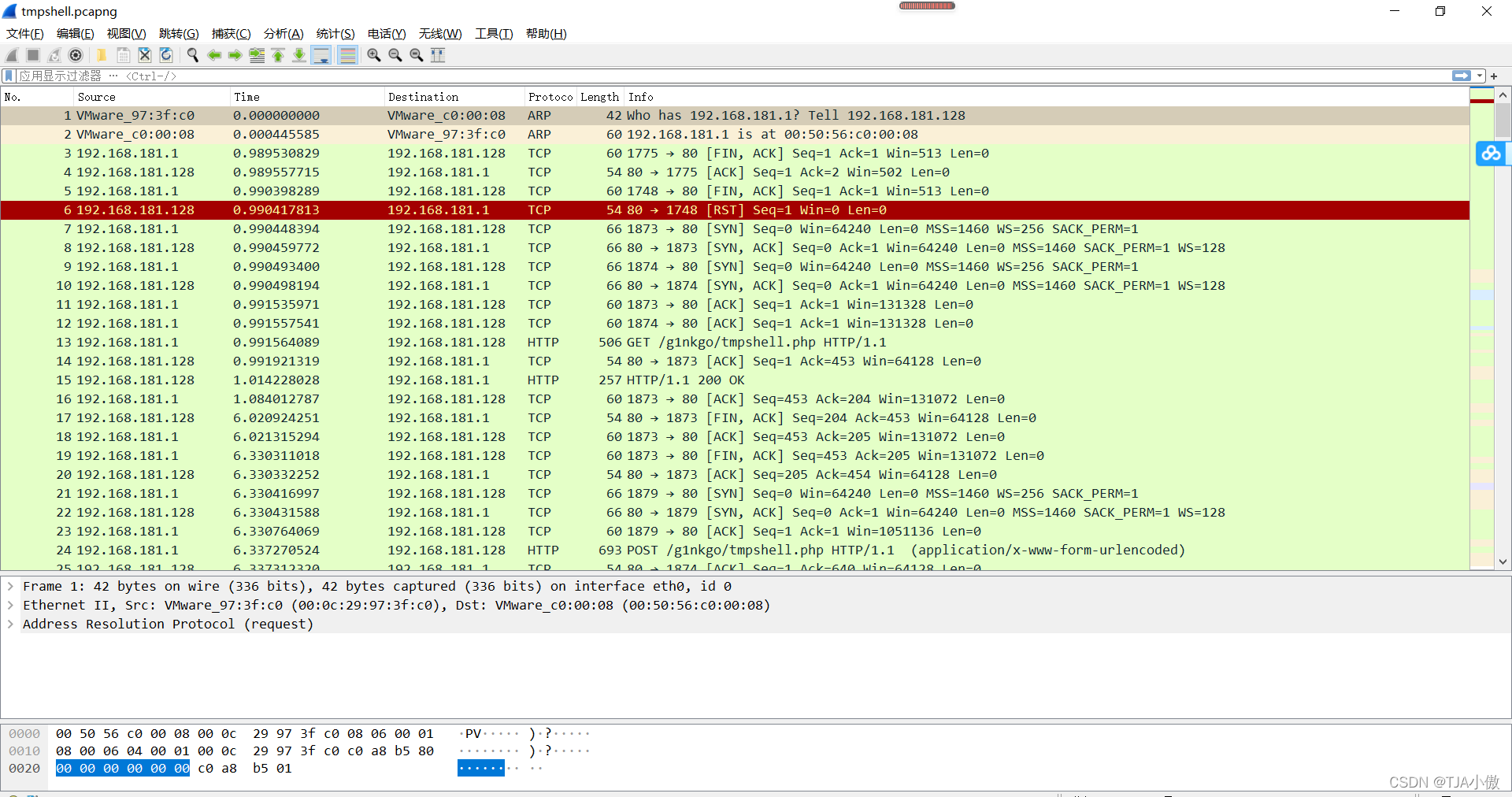Open the 视图(V) menu
This screenshot has height=797, width=1512.
(127, 34)
